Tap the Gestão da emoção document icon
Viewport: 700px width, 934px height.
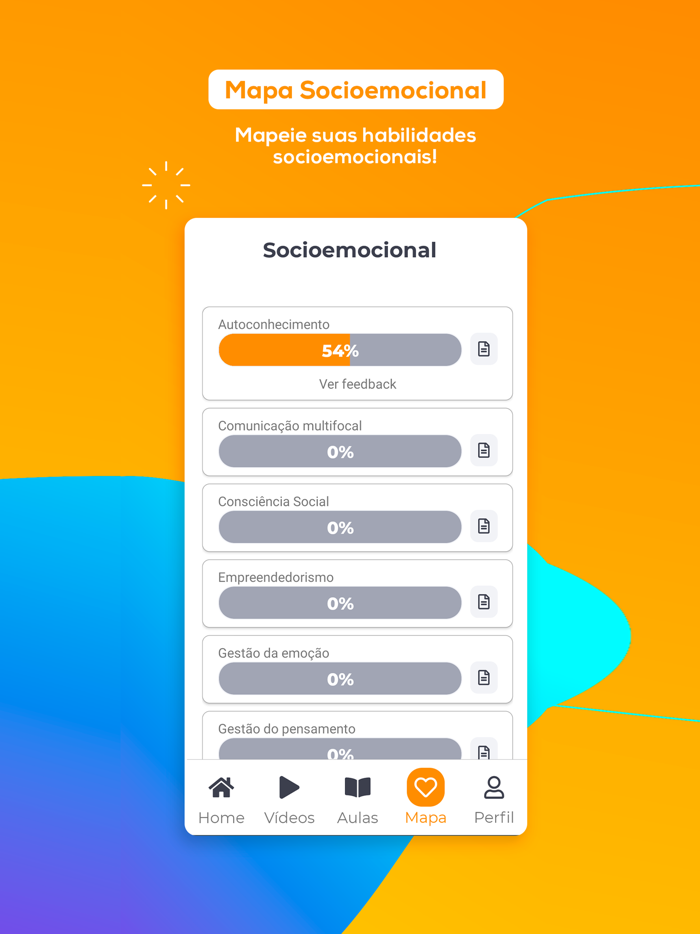click(484, 678)
